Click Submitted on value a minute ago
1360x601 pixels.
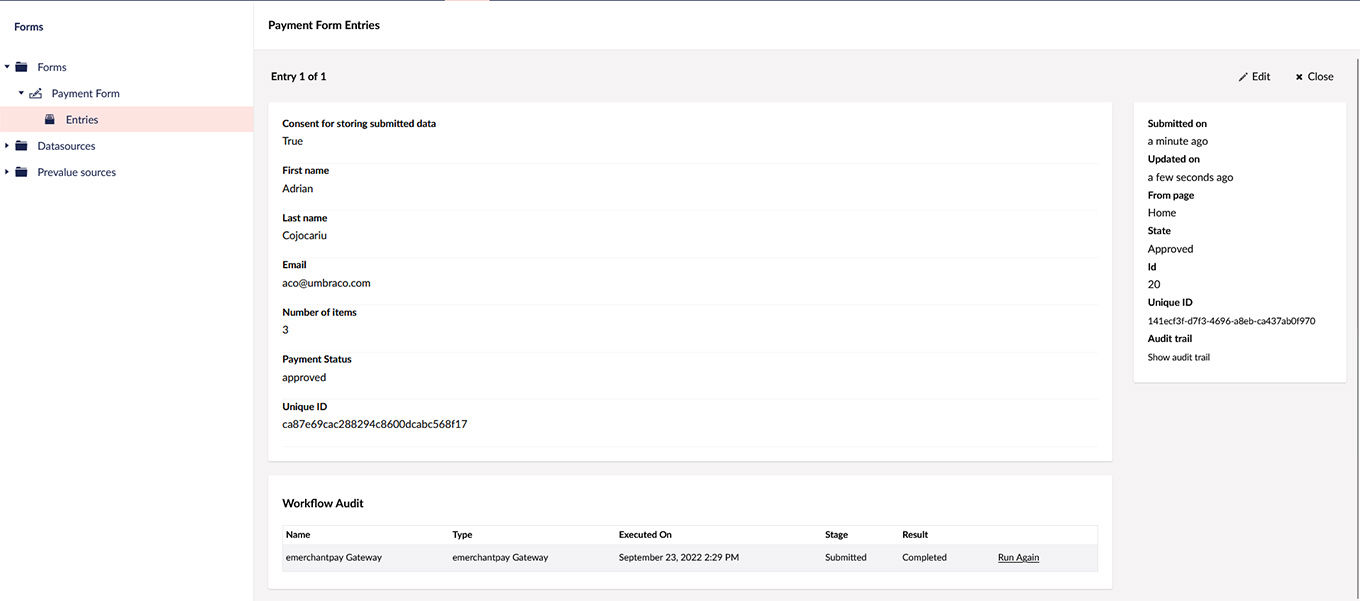click(x=1178, y=141)
